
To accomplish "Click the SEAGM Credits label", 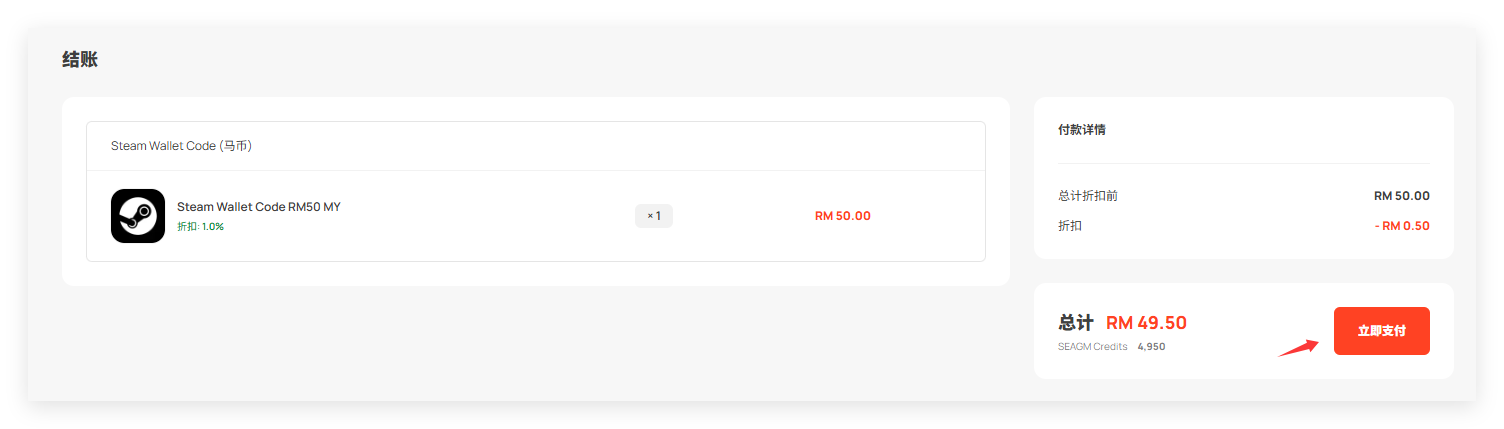I will (1092, 347).
